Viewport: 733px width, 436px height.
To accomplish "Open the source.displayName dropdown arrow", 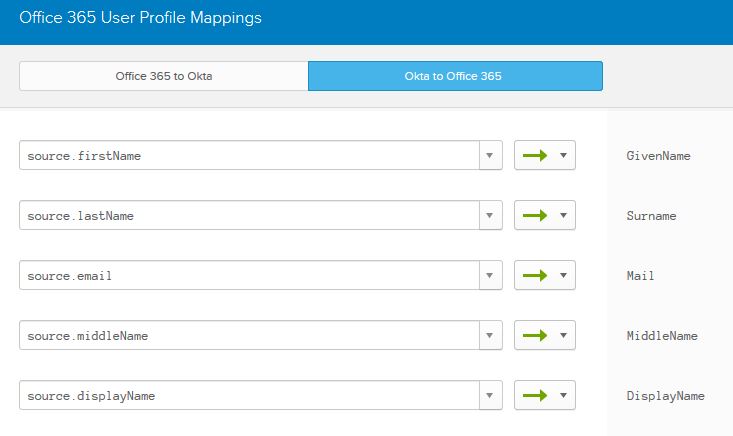I will (490, 396).
